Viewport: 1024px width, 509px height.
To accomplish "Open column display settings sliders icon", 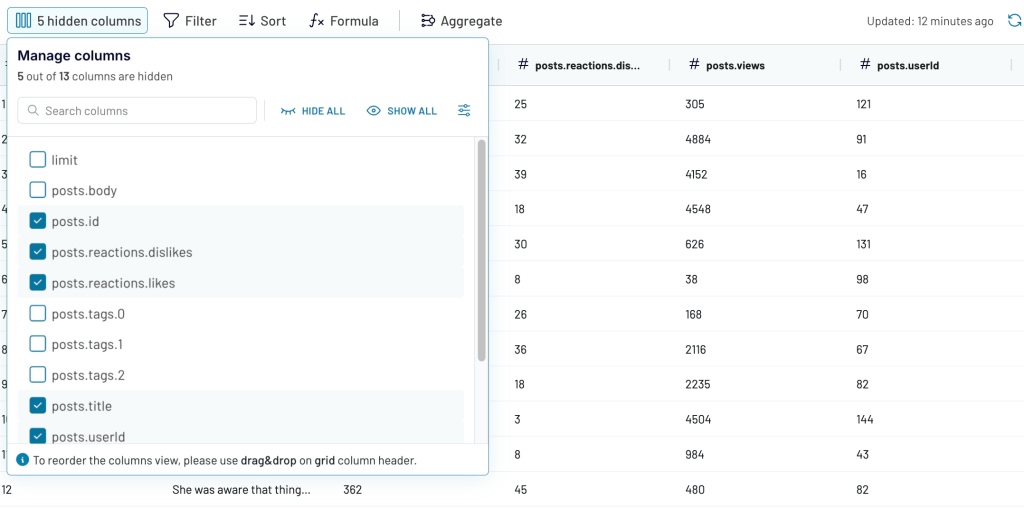I will [x=464, y=110].
